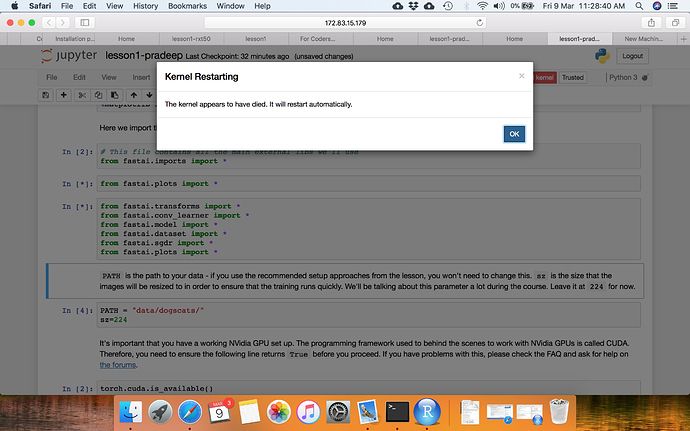Click OK in Kernel Restarting dialog
Screen dimensions: 690x431
514,134
